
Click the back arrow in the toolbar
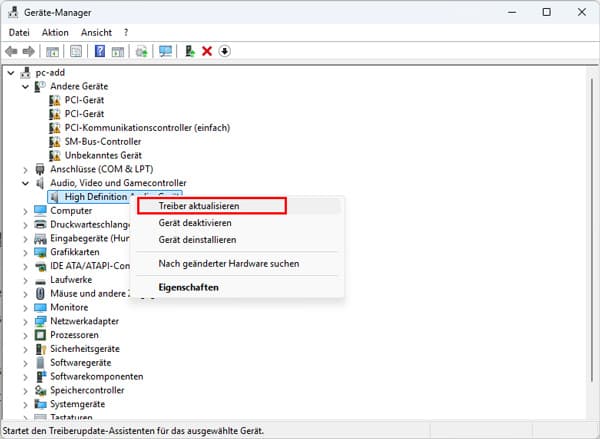12,51
